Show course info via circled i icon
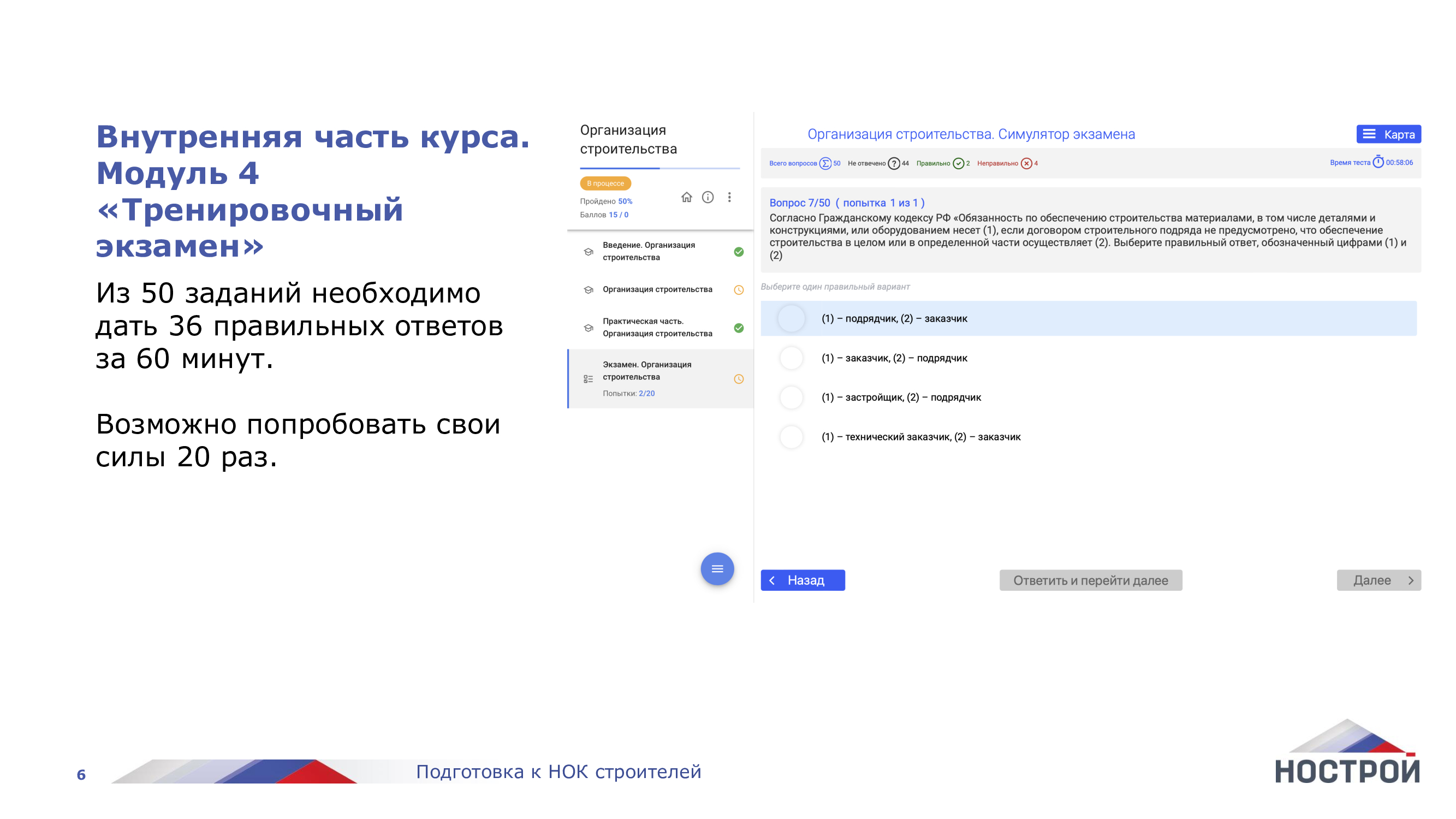This screenshot has height=819, width=1456. click(x=708, y=197)
